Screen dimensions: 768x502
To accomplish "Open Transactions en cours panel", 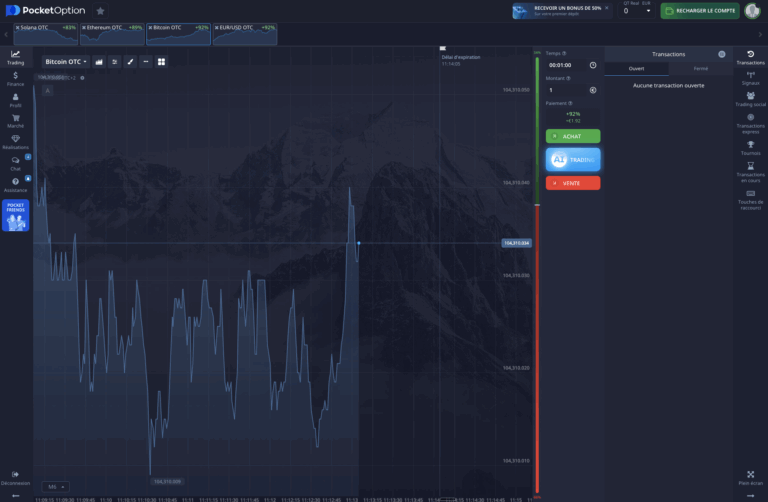I will point(750,172).
